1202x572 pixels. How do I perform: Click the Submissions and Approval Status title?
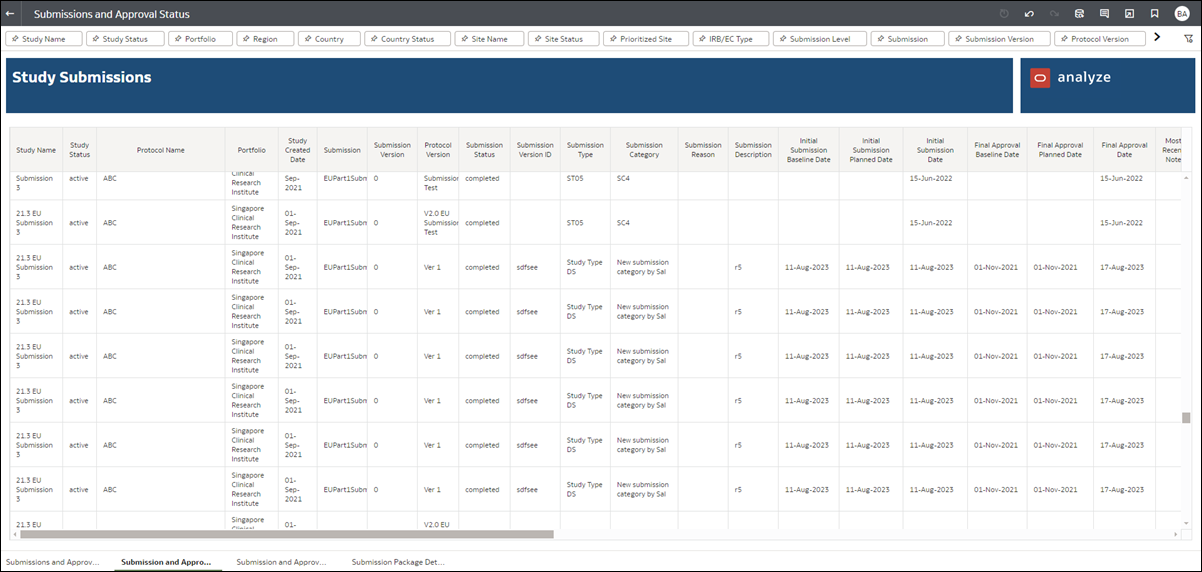112,14
